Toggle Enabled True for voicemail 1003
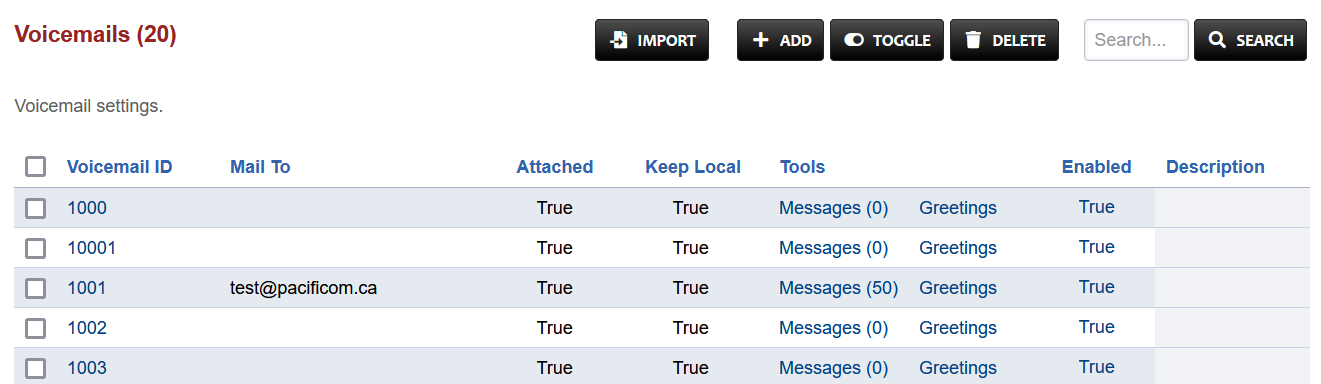Viewport: 1321px width, 384px height. click(1097, 367)
